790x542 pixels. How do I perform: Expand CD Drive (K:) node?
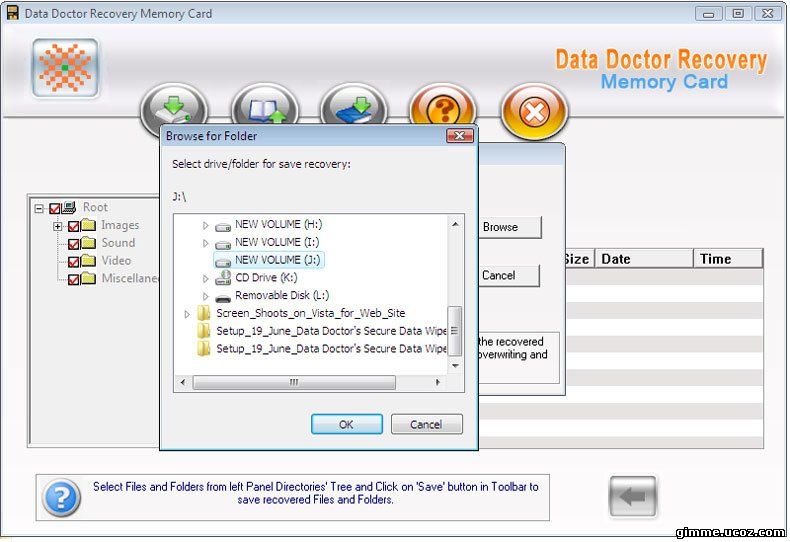coord(206,278)
